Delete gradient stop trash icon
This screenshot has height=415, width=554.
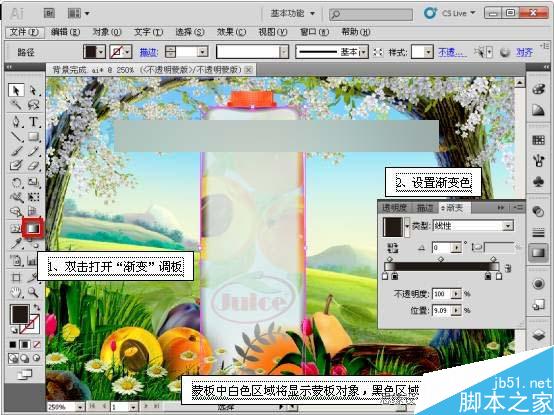click(508, 268)
